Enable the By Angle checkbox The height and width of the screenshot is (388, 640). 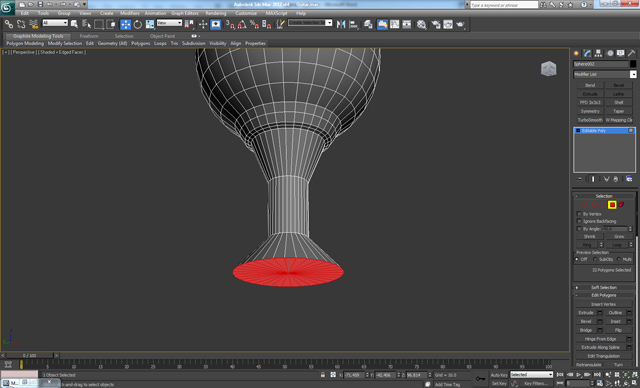579,228
